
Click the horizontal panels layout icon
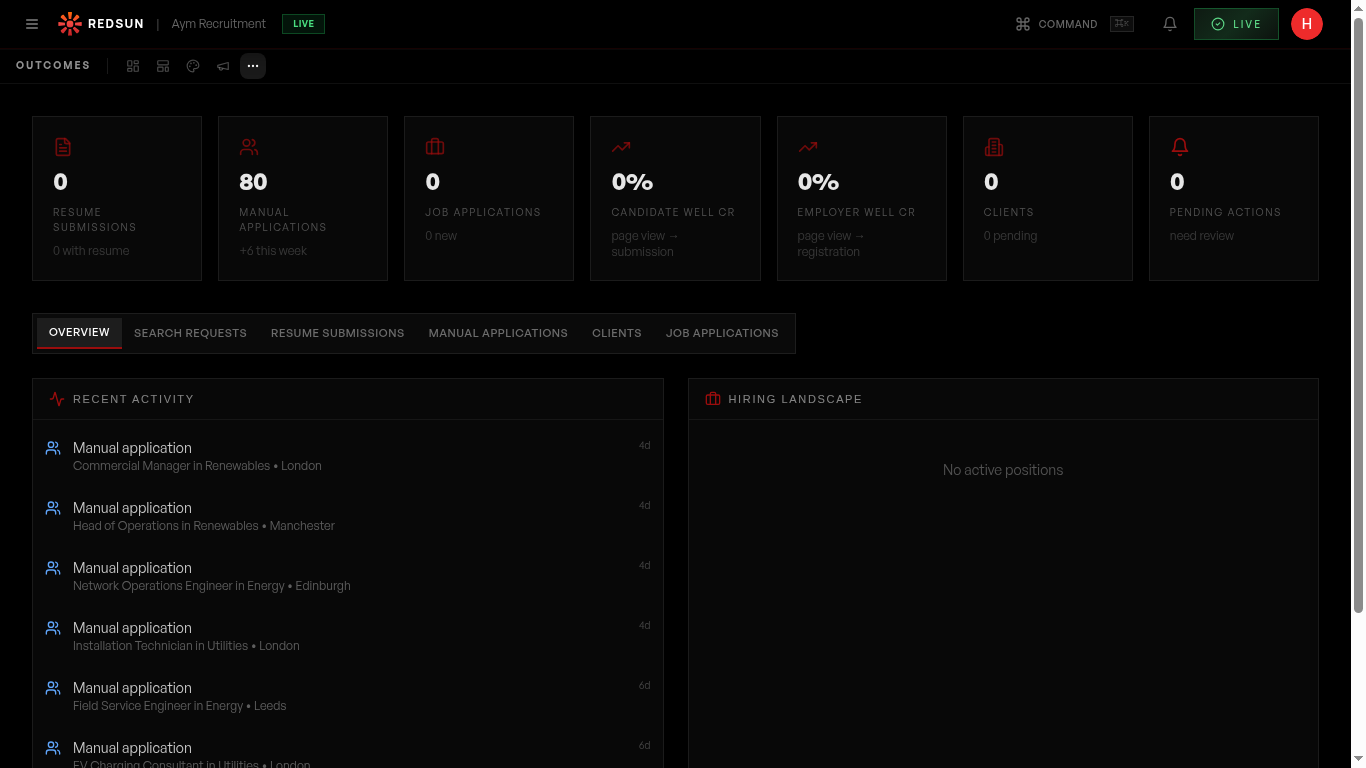click(x=163, y=66)
